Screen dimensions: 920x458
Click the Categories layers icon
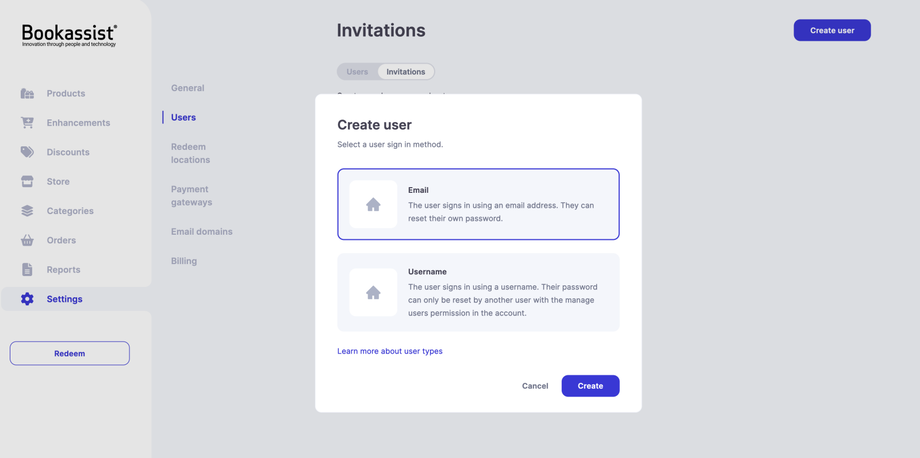click(27, 211)
